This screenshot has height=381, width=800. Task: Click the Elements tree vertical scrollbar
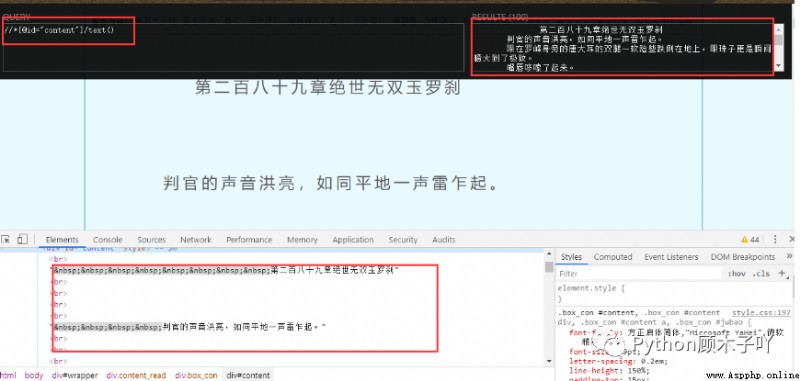click(x=548, y=307)
